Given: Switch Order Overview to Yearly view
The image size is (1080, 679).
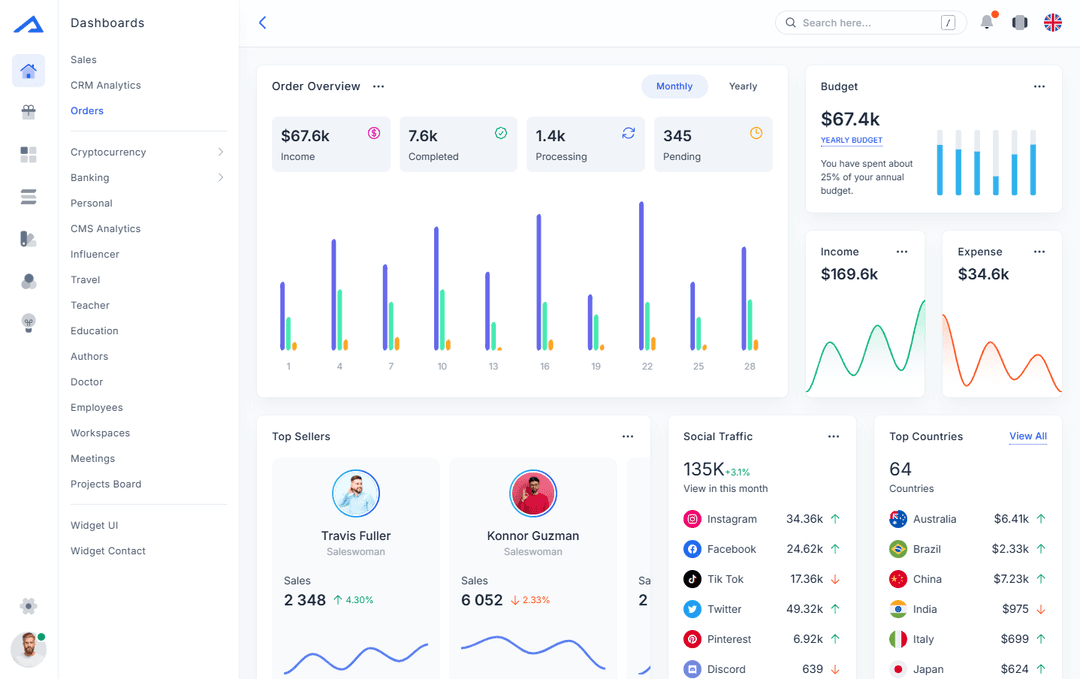Looking at the screenshot, I should (743, 86).
